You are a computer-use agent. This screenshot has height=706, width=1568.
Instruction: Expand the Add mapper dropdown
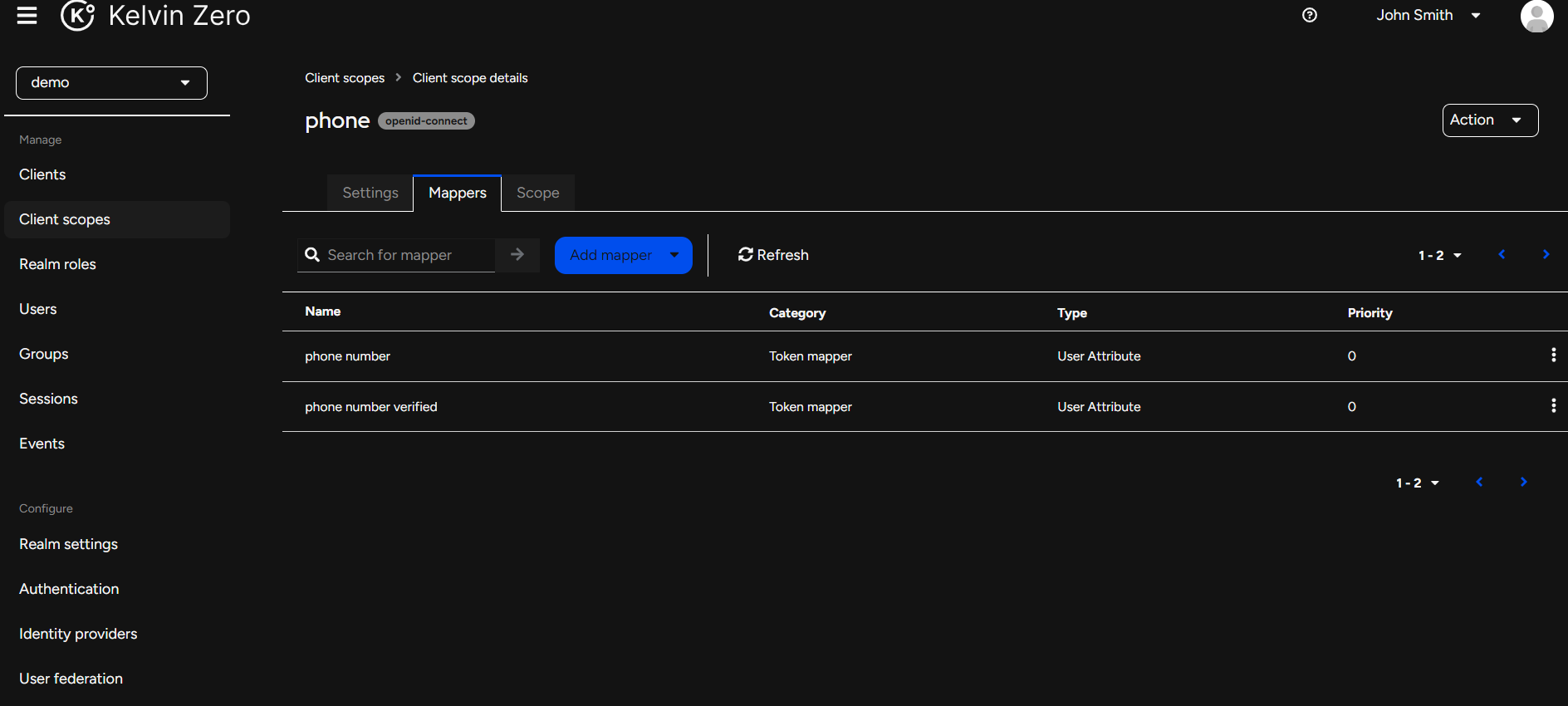point(674,255)
